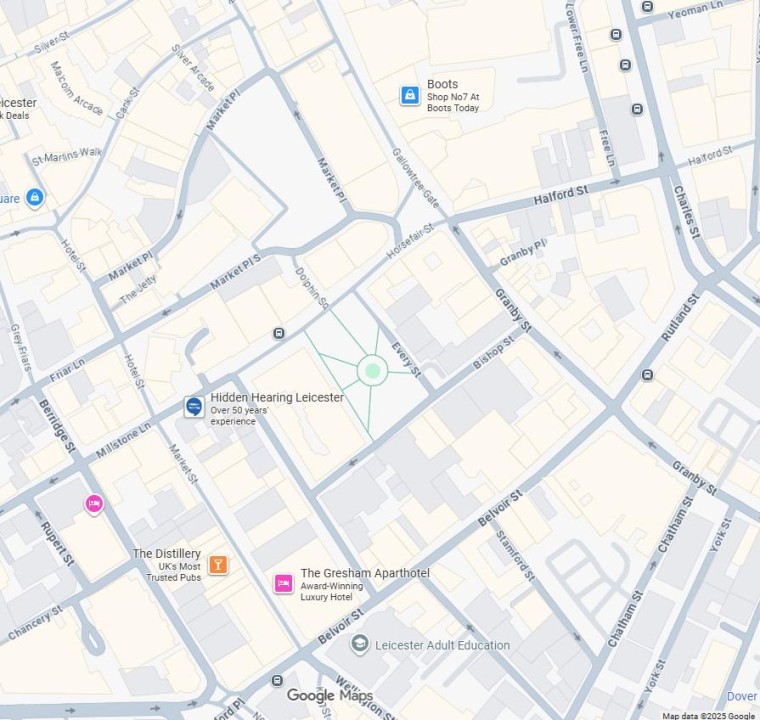Viewport: 760px width, 720px height.
Task: Click the bus stop icon on Rutland St
Action: 647,375
